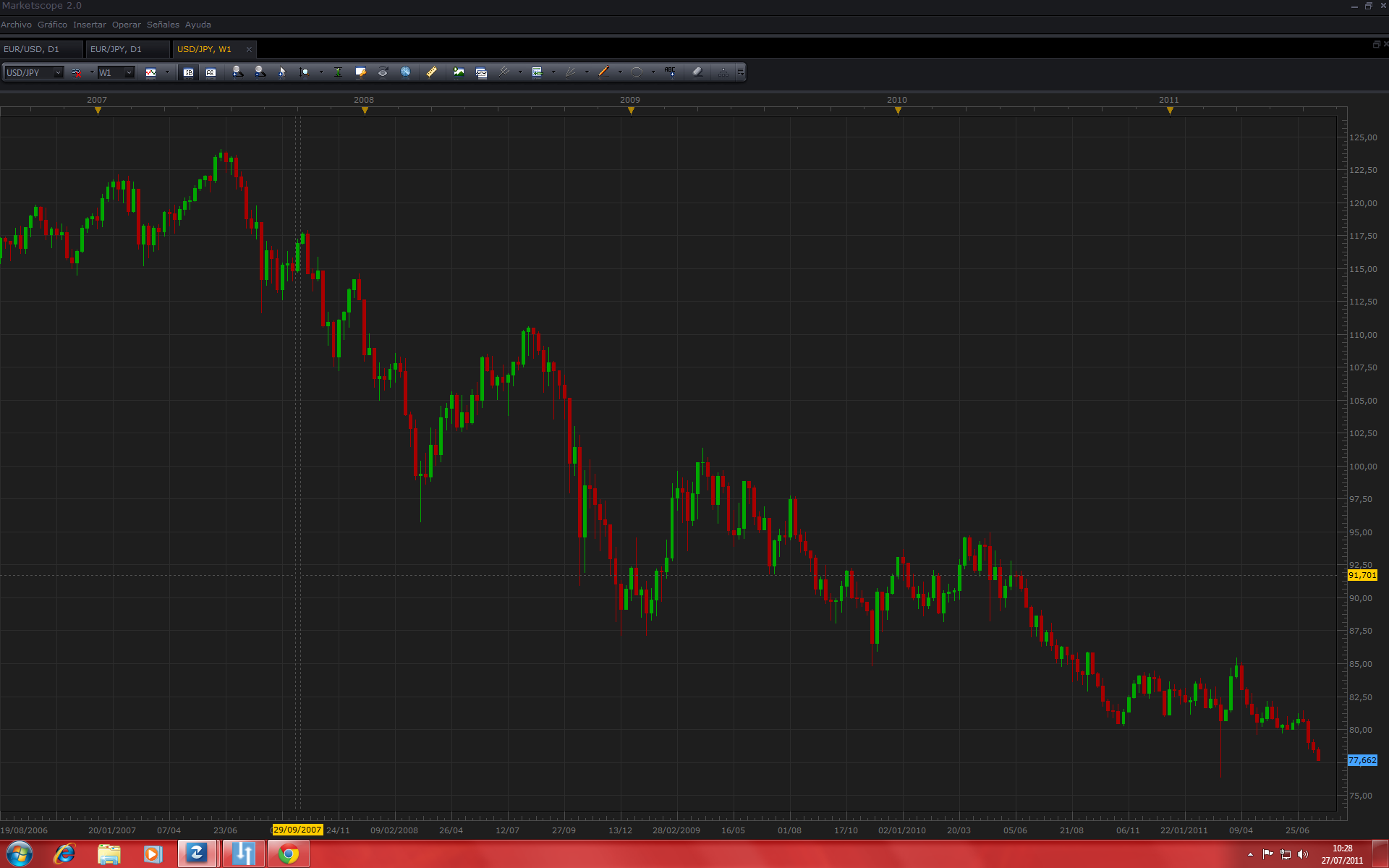The height and width of the screenshot is (868, 1389).
Task: Click the vertical scale green arrows icon
Action: [338, 72]
